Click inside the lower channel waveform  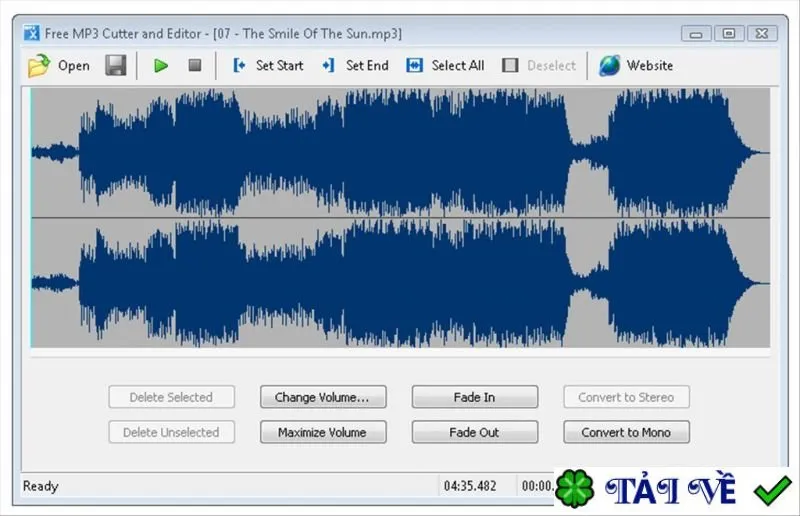click(401, 283)
